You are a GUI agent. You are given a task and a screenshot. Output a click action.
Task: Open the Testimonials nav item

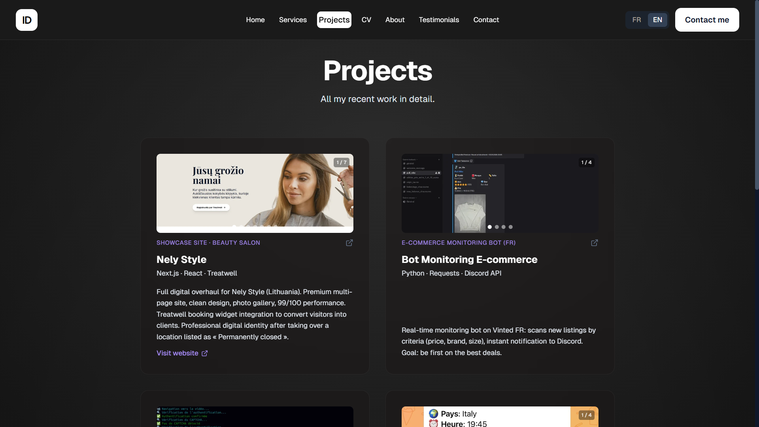(x=439, y=20)
